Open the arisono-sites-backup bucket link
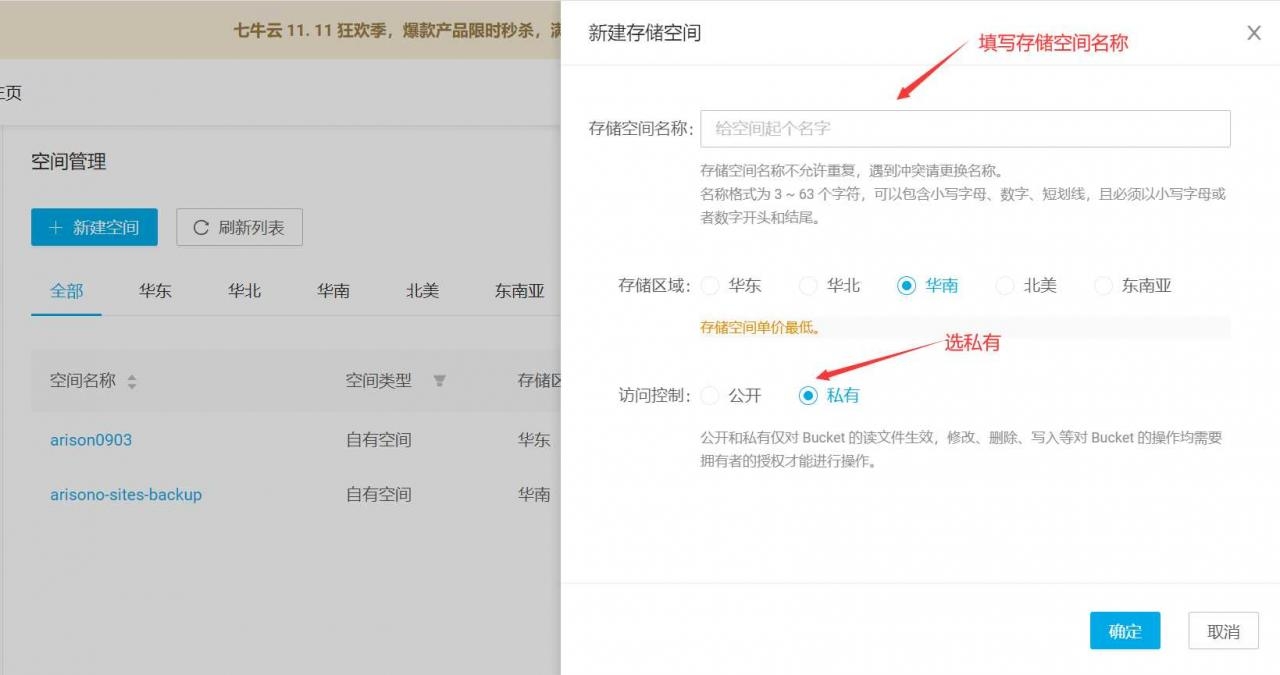Viewport: 1280px width, 675px height. tap(126, 495)
